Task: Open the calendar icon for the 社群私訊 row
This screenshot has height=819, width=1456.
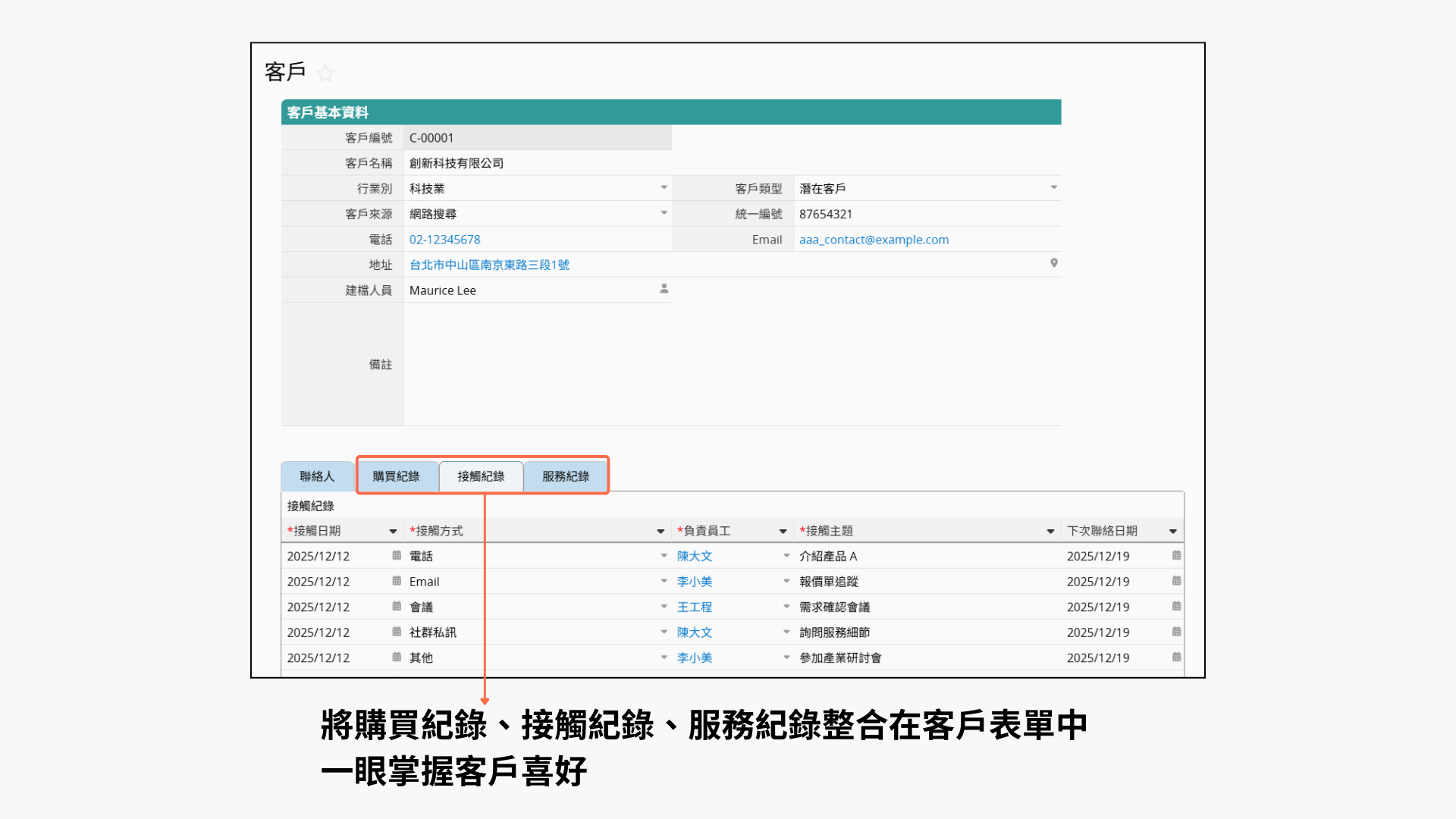Action: 397,632
